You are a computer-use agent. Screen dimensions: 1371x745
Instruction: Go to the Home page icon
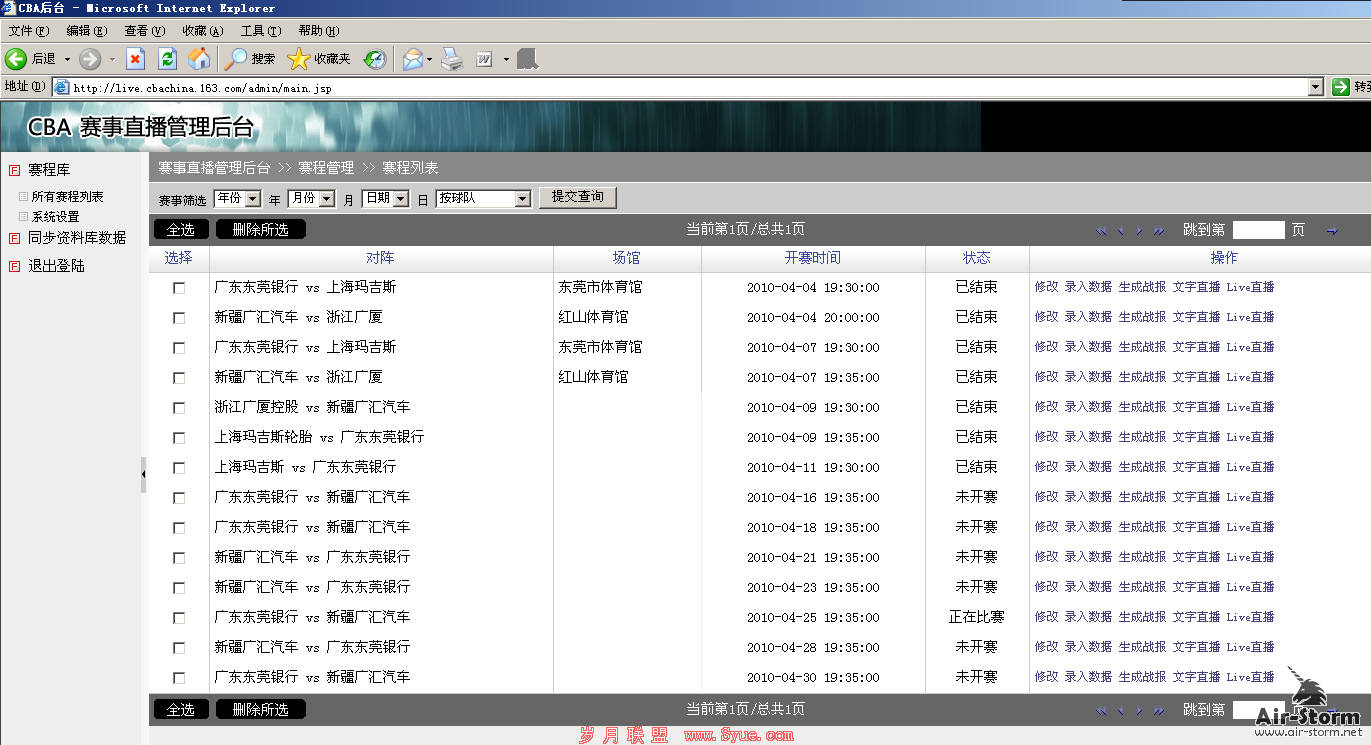tap(200, 59)
